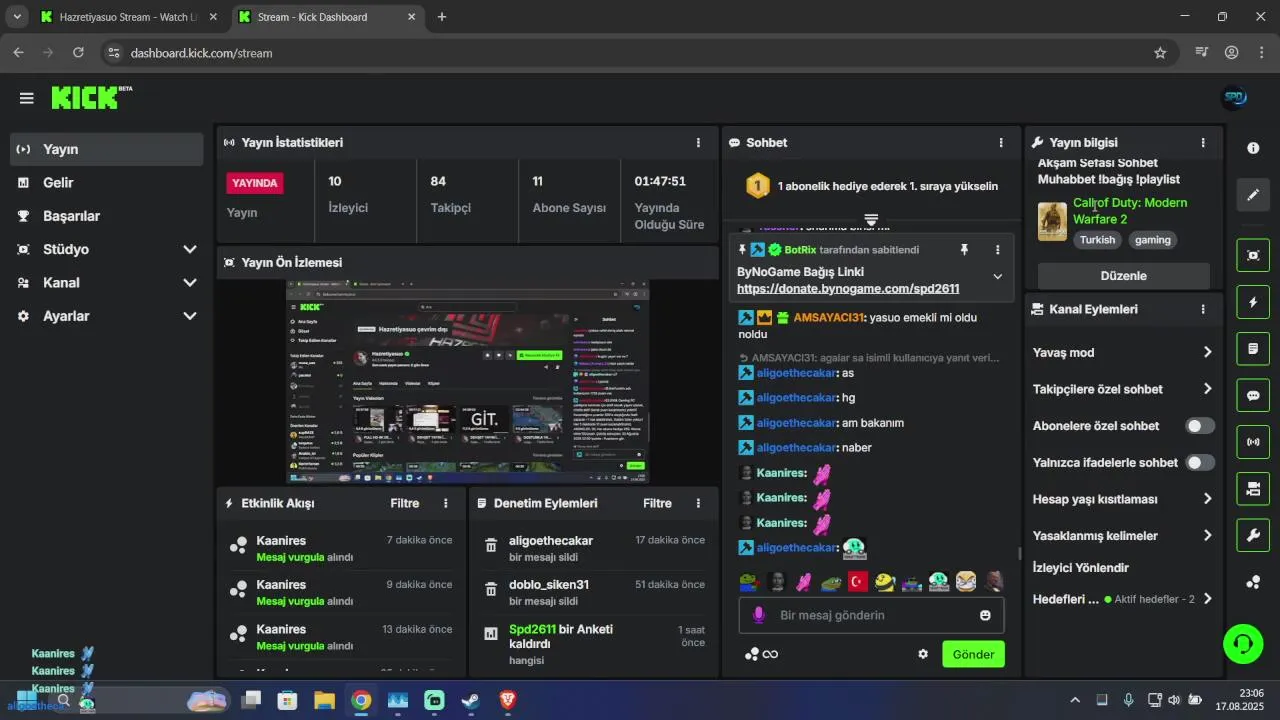Toggle lightning activity feed widget icon
1280x720 pixels.
pyautogui.click(x=1253, y=302)
